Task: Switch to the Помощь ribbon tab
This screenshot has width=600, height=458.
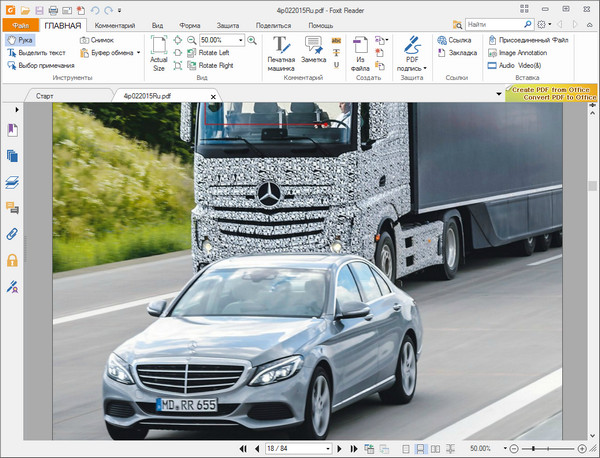Action: click(x=321, y=26)
